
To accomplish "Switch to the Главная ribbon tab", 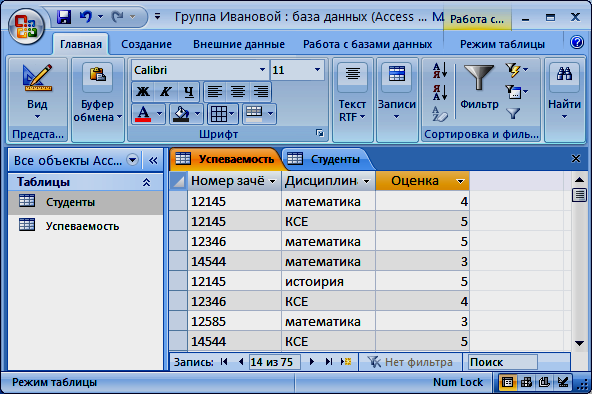I will (x=81, y=44).
